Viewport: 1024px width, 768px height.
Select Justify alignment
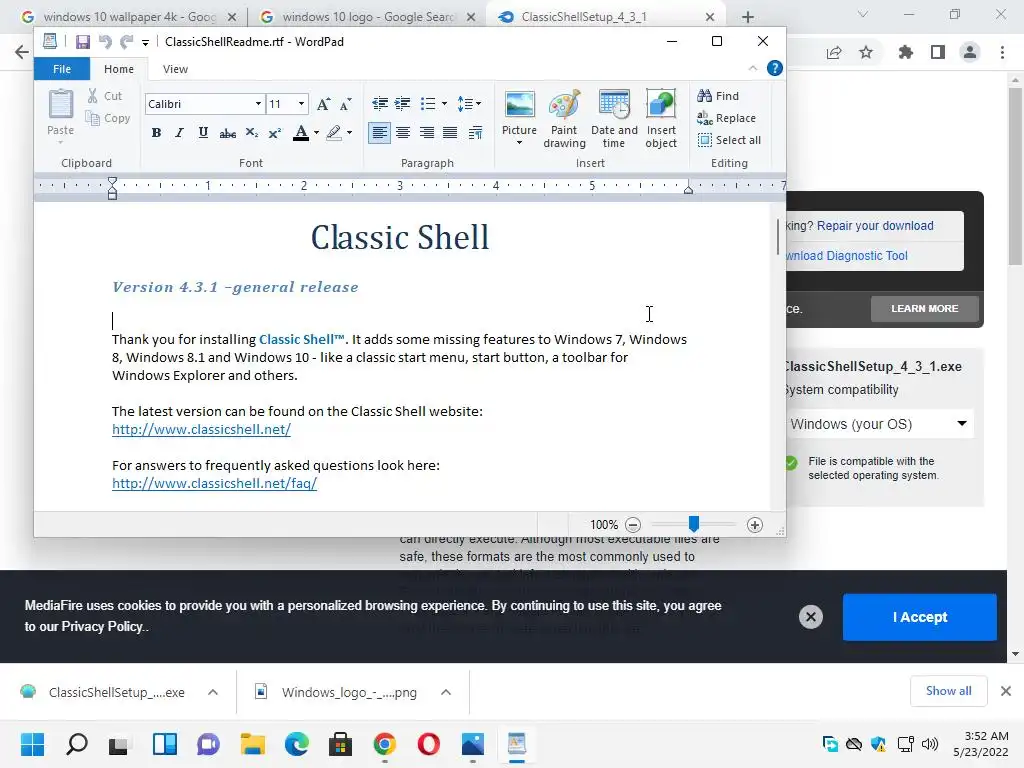(450, 133)
